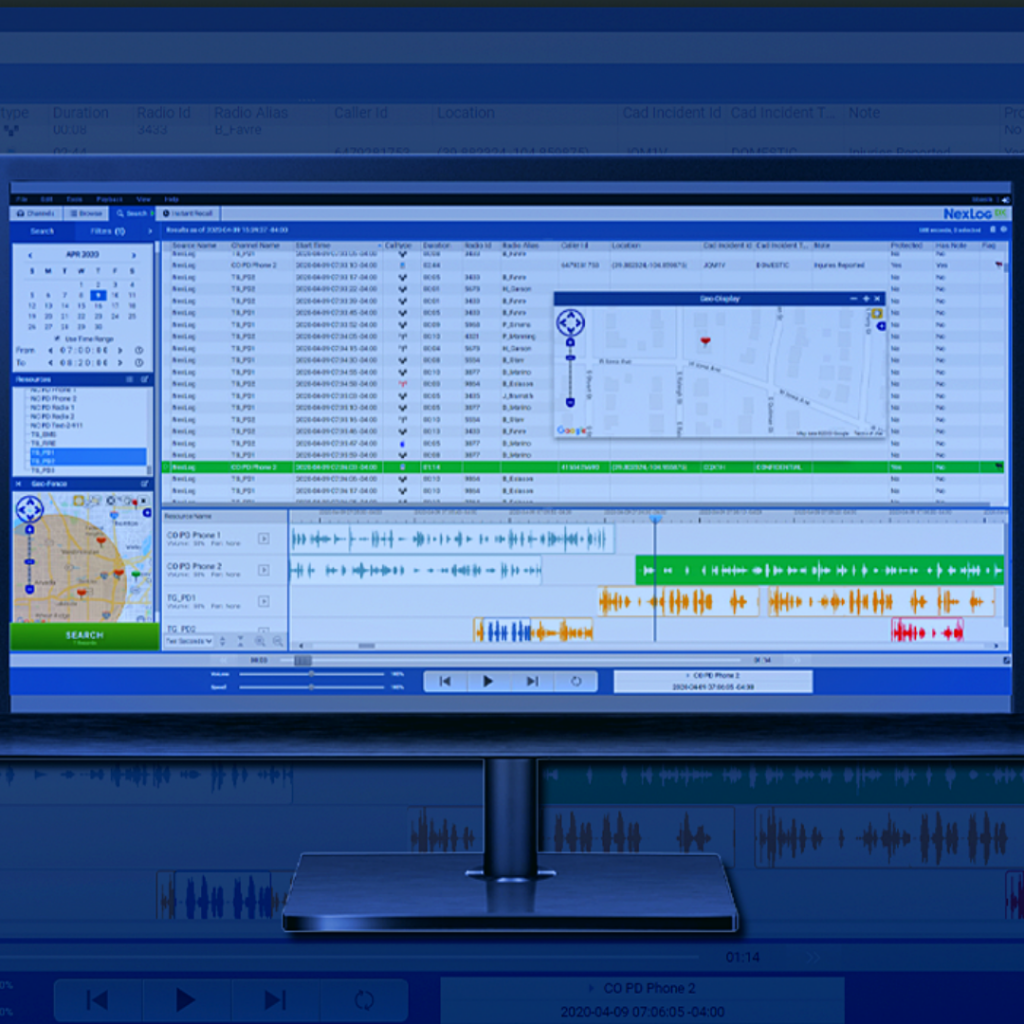The width and height of the screenshot is (1024, 1024).
Task: Open the Help menu
Action: (x=171, y=199)
